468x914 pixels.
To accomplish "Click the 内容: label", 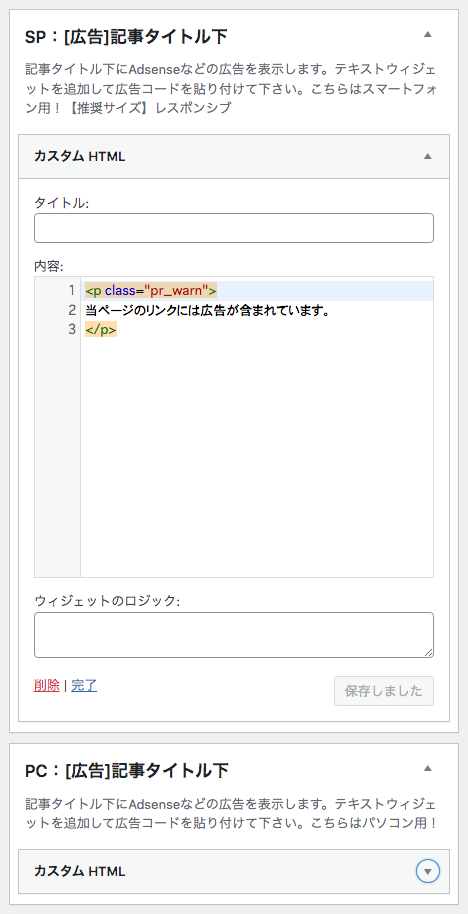I will (48, 266).
